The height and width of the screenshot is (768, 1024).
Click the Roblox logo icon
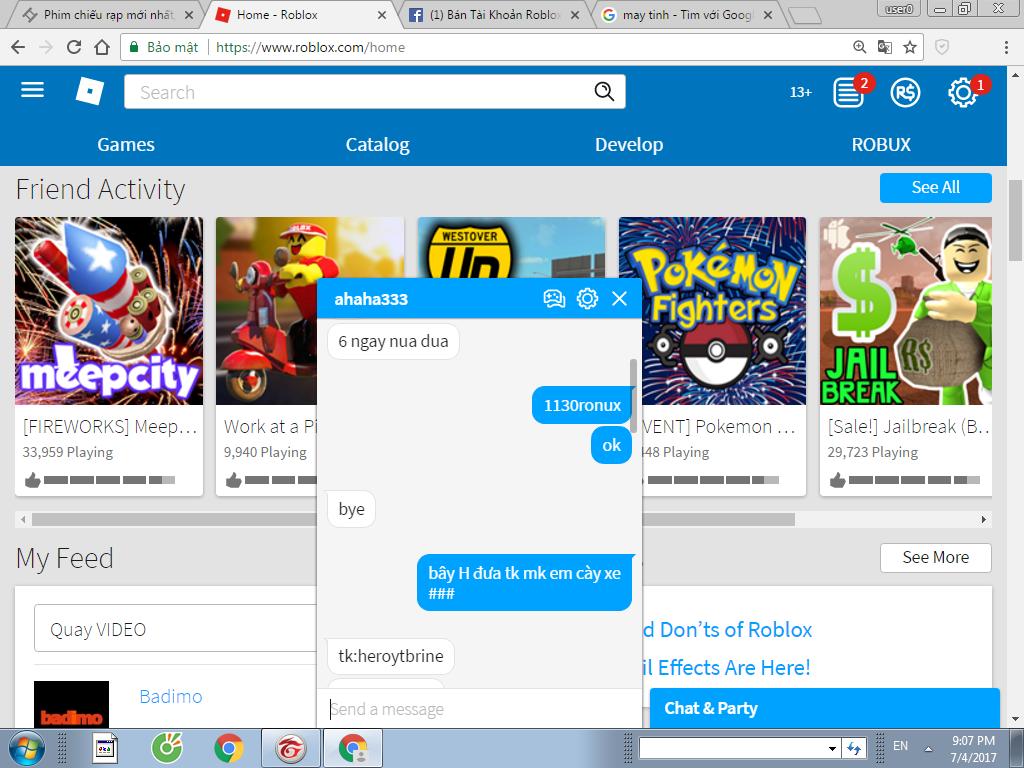pos(89,91)
